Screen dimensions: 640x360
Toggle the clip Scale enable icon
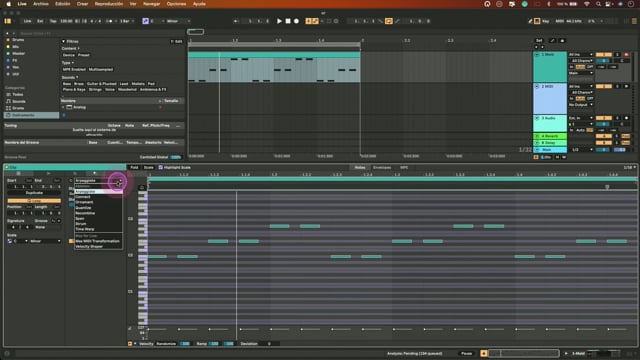[x=10, y=241]
